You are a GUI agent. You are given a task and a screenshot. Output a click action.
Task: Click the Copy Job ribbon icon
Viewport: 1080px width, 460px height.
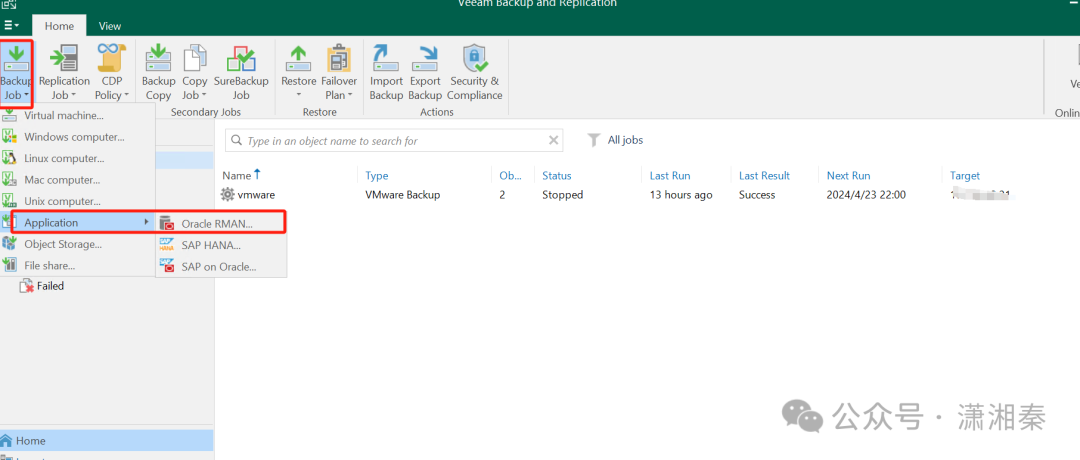tap(194, 58)
